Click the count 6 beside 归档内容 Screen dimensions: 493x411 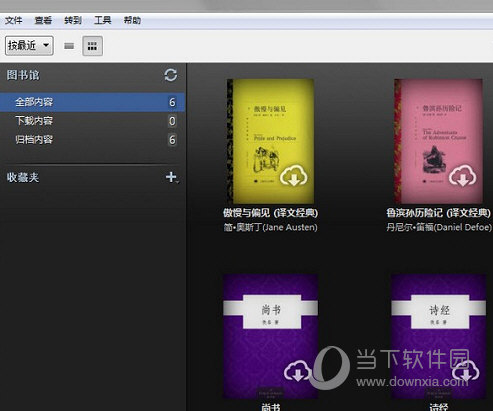[x=172, y=139]
